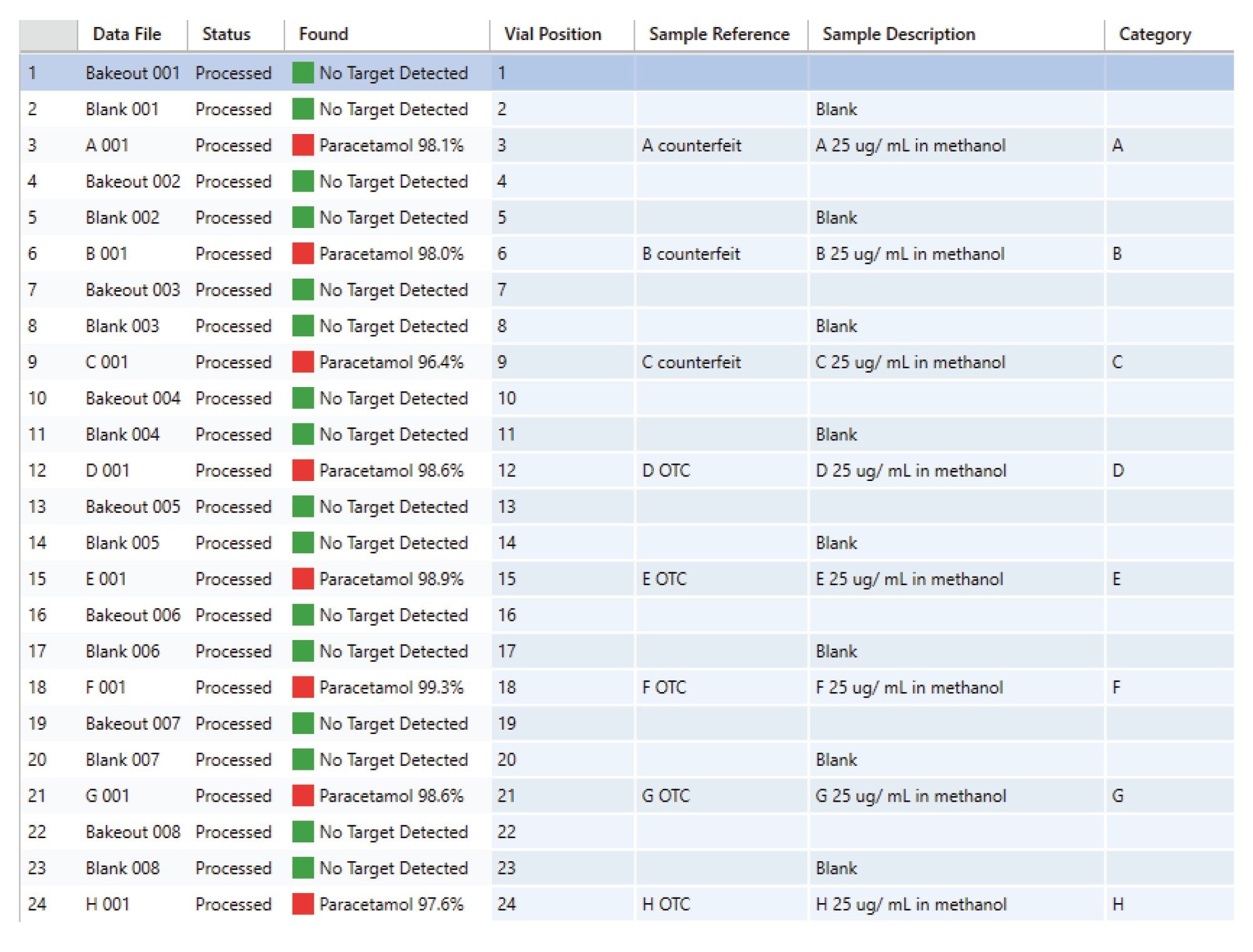This screenshot has height=952, width=1253.
Task: Click the 'Paracetamol 97.6%' result
Action: (392, 904)
